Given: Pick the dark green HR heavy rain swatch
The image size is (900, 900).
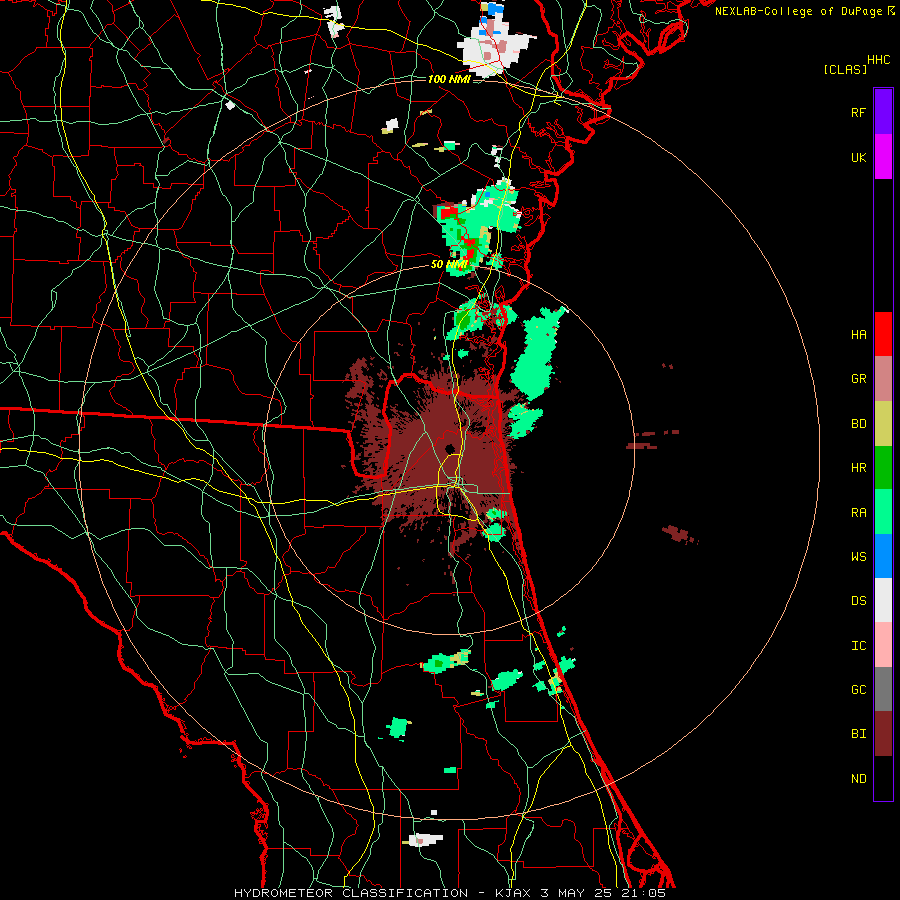Looking at the screenshot, I should click(883, 468).
